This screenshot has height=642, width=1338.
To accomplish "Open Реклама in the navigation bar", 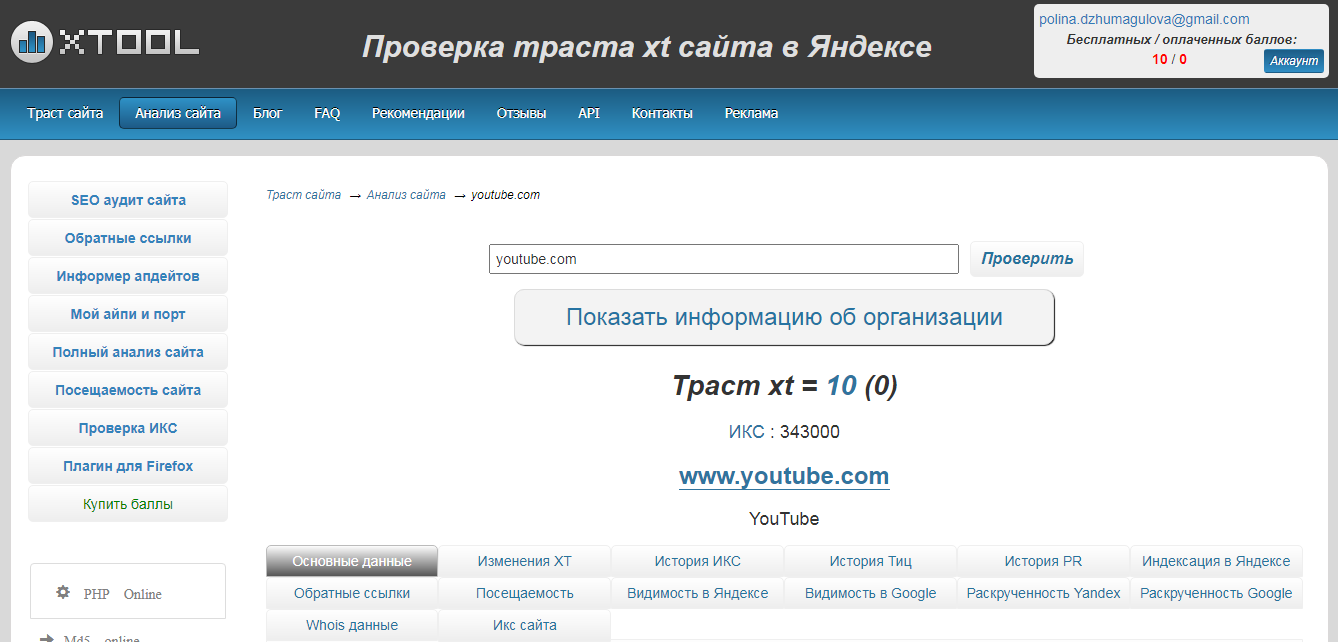I will 751,113.
